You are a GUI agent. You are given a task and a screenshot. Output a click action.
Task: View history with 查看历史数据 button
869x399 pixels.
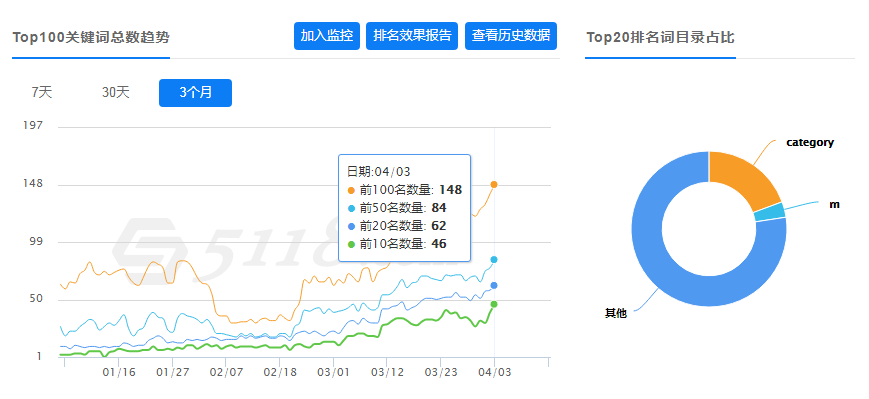click(x=510, y=36)
